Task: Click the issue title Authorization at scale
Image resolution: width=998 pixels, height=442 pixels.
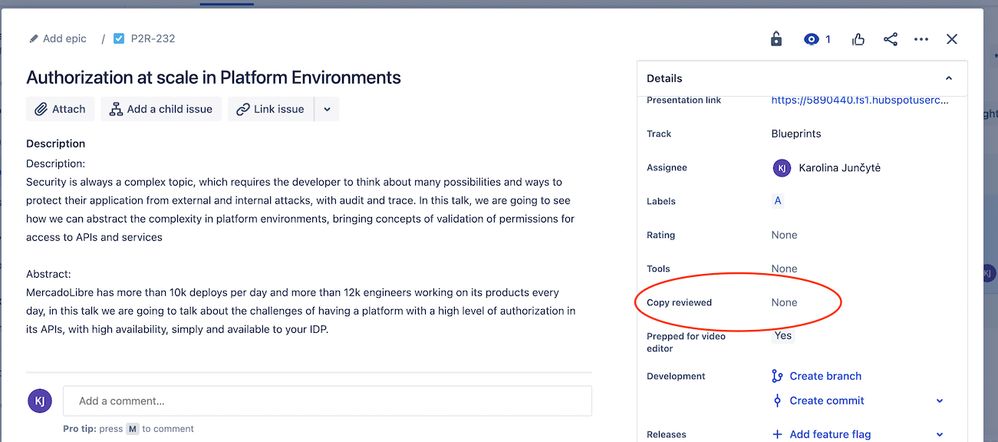Action: (213, 78)
